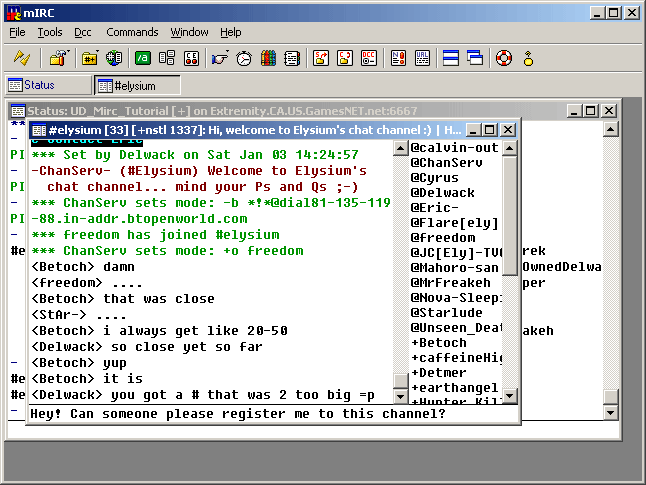646x485 pixels.
Task: Open the CE Remote scripts icon
Action: tap(191, 58)
